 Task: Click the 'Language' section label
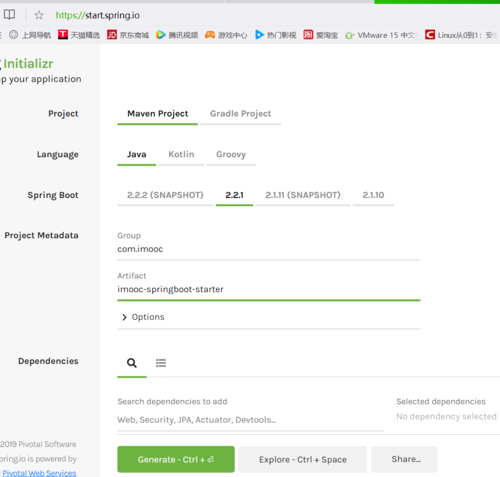point(58,155)
